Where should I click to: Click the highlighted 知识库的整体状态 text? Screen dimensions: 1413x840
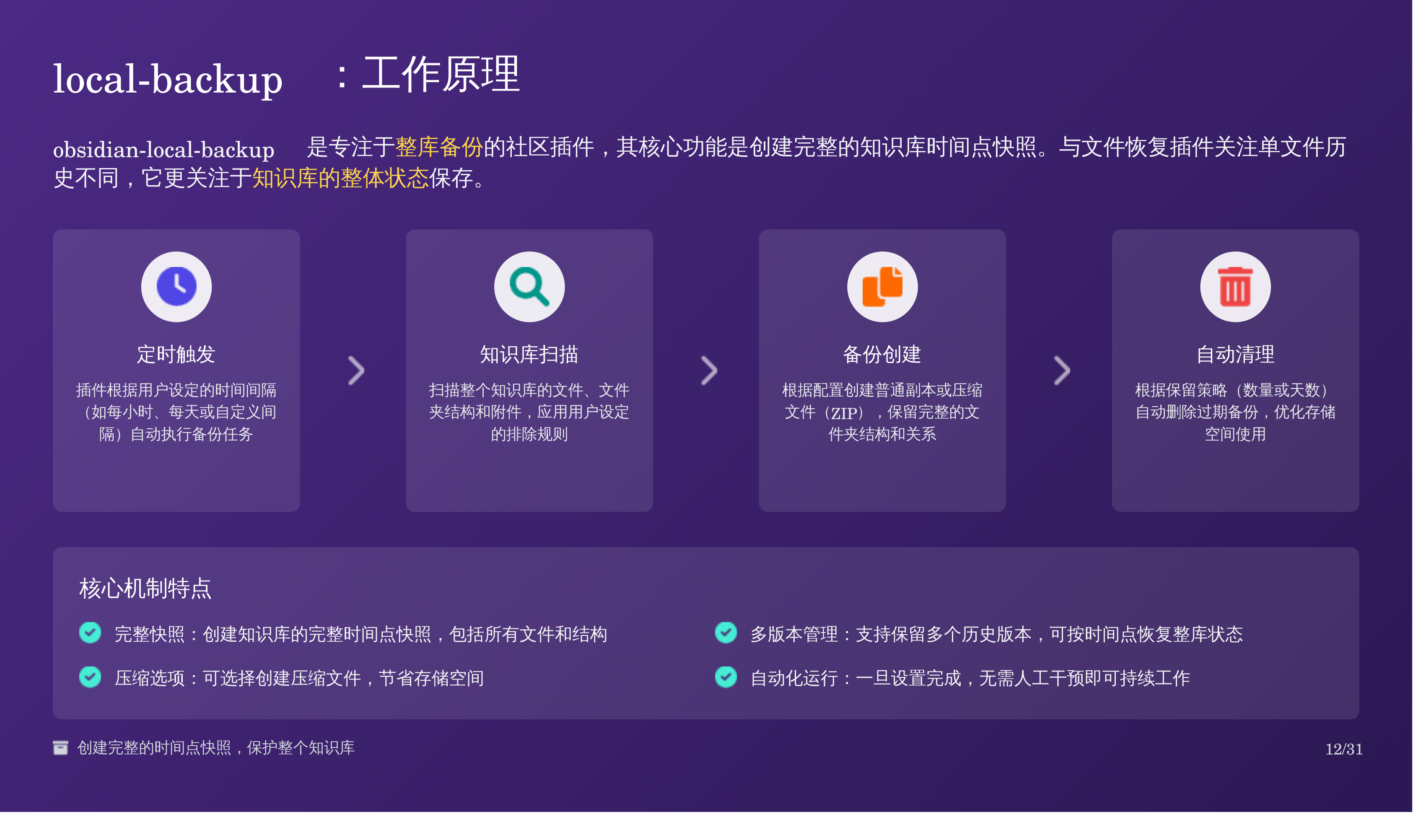pyautogui.click(x=340, y=178)
